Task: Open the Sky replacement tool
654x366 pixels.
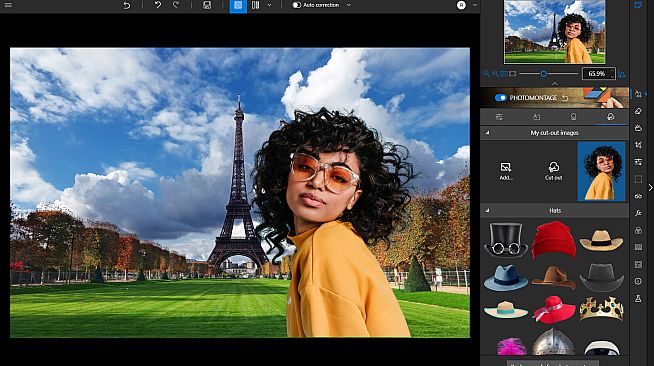Action: [x=638, y=128]
